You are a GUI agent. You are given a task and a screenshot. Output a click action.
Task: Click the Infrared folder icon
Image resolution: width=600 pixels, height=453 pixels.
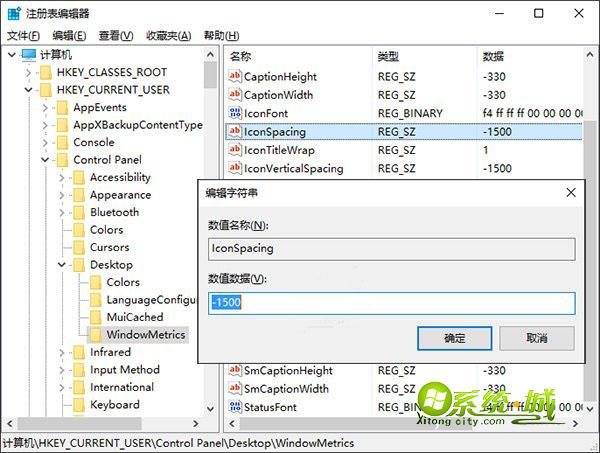click(x=79, y=352)
